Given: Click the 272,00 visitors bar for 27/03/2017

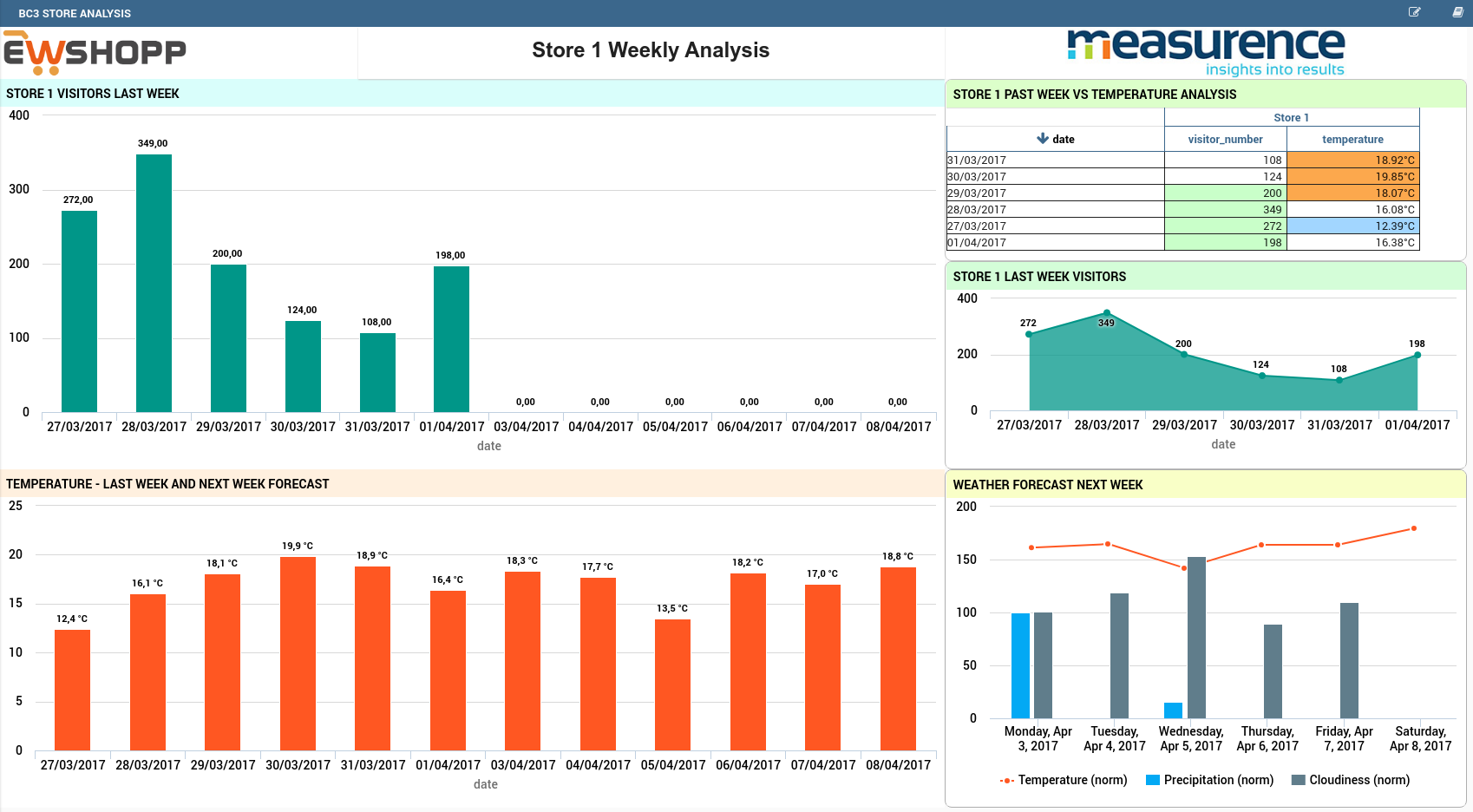Looking at the screenshot, I should point(79,311).
